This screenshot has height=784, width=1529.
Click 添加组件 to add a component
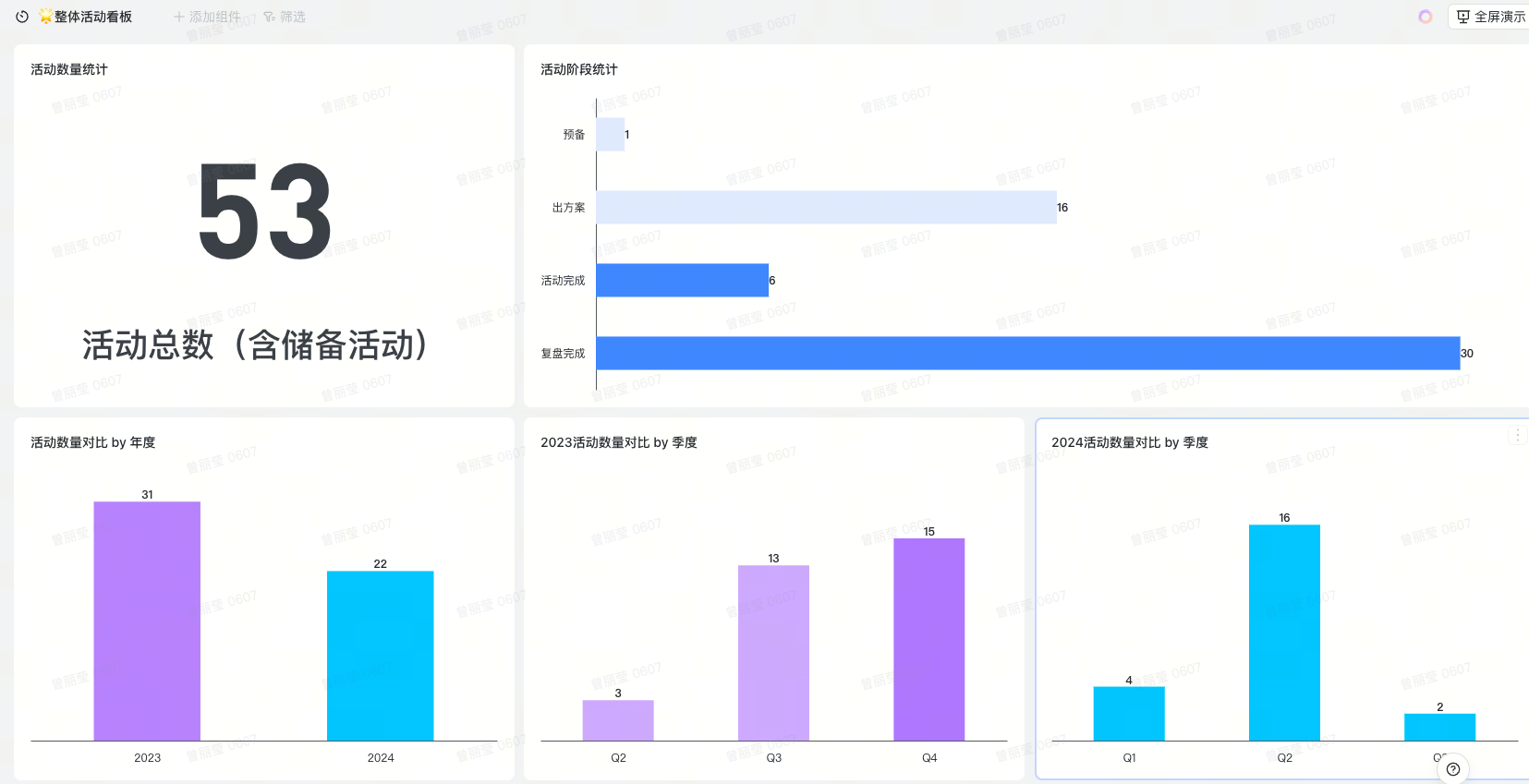207,17
